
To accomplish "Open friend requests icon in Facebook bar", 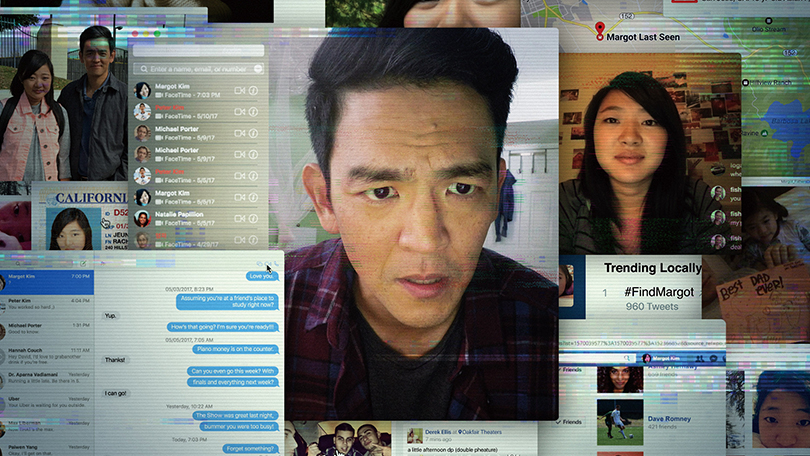I will [699, 358].
